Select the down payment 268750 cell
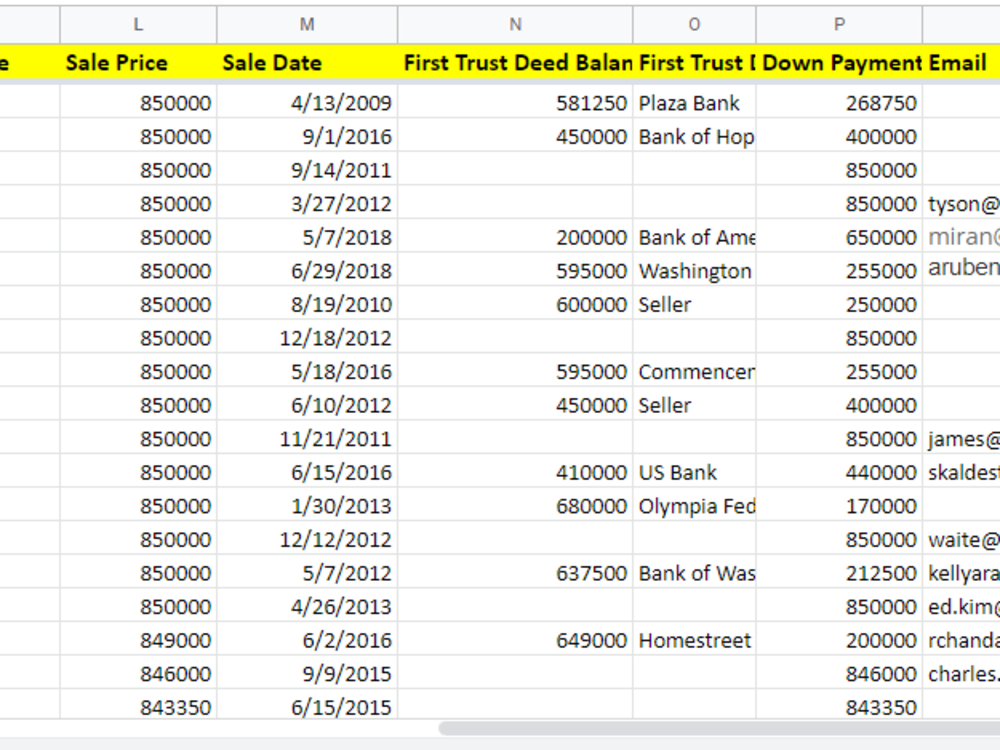 coord(839,103)
